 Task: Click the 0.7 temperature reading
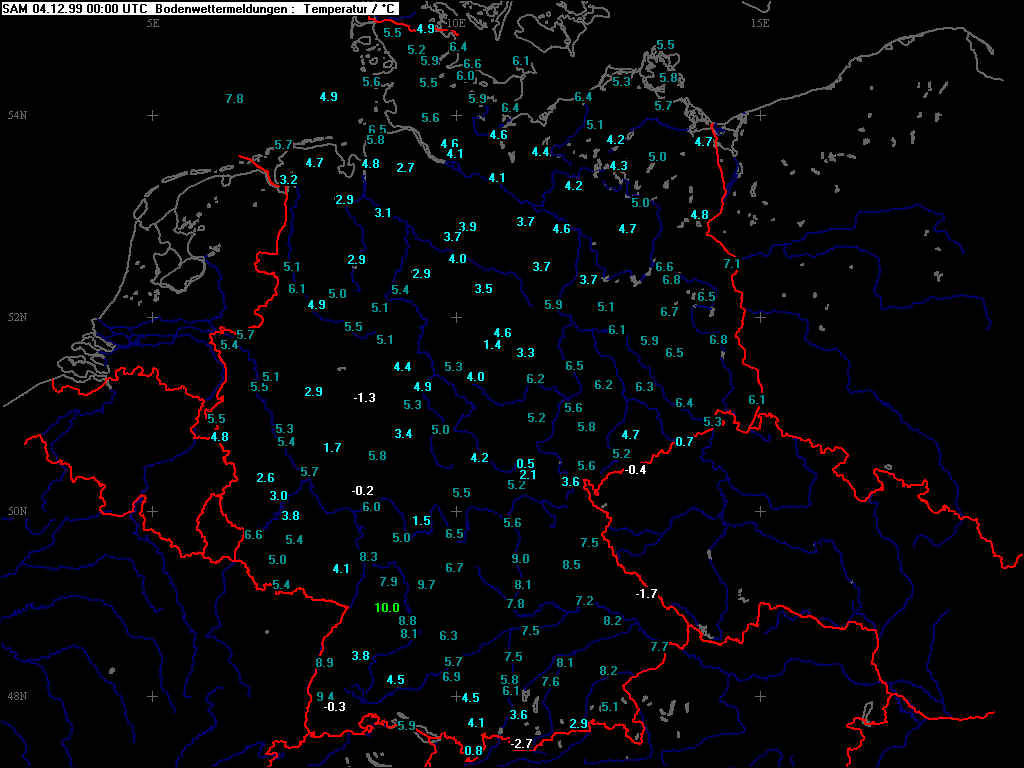point(685,442)
